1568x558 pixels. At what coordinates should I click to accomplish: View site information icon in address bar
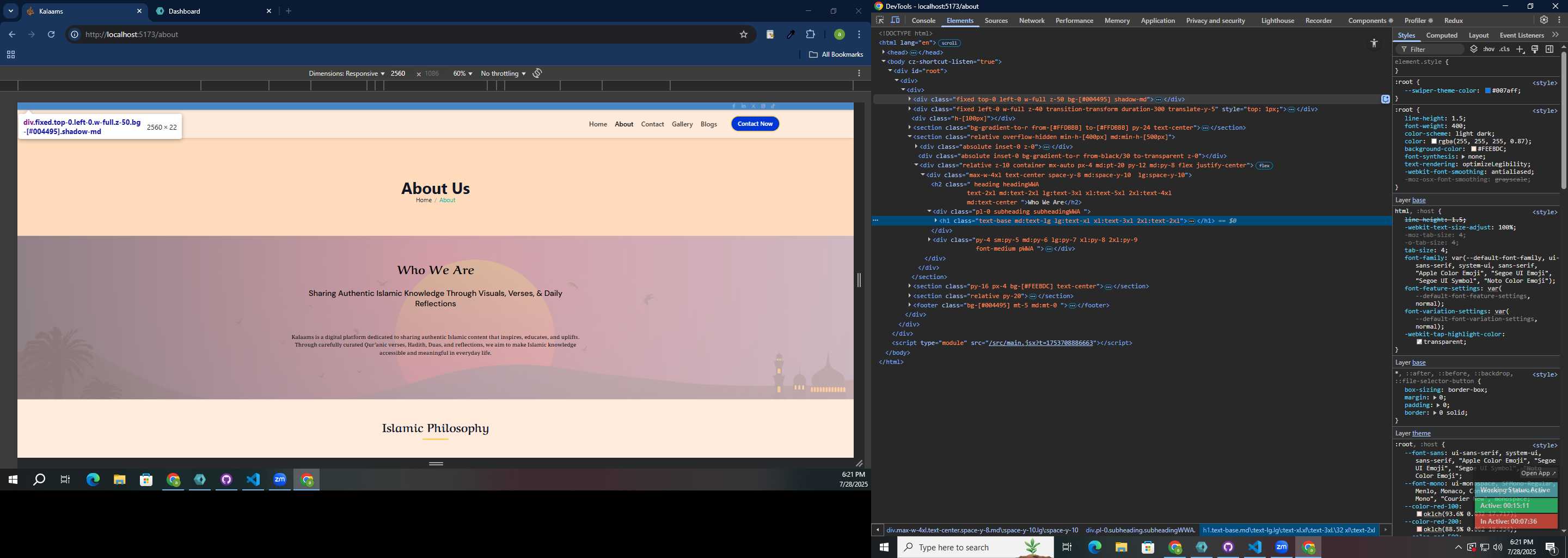tap(74, 35)
